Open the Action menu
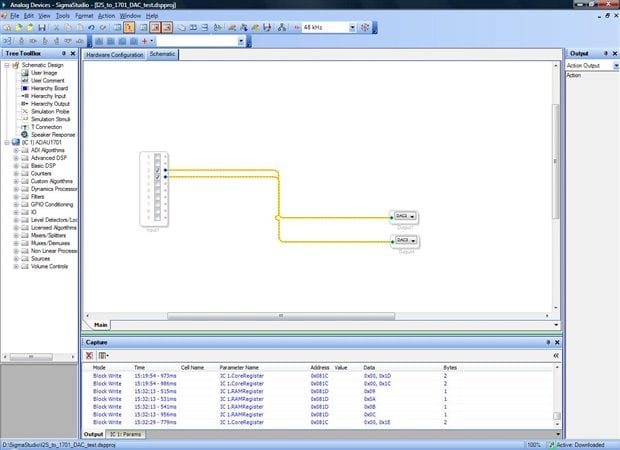The image size is (620, 450). [x=106, y=16]
